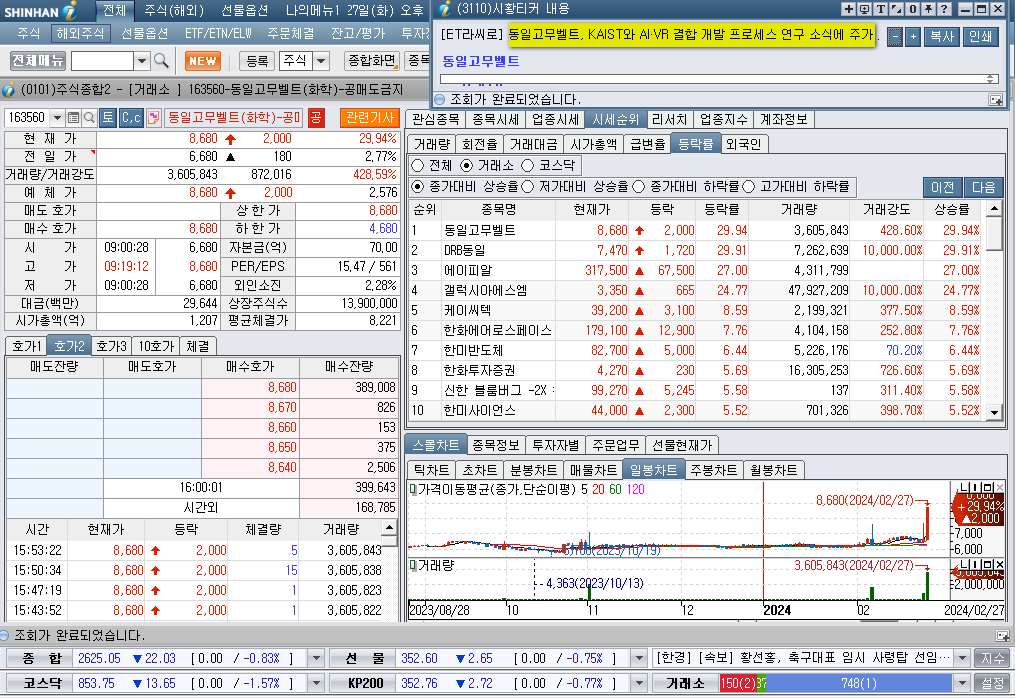Expand the 거래소 advance-decline bar dropdown
1015x698 pixels.
[963, 683]
